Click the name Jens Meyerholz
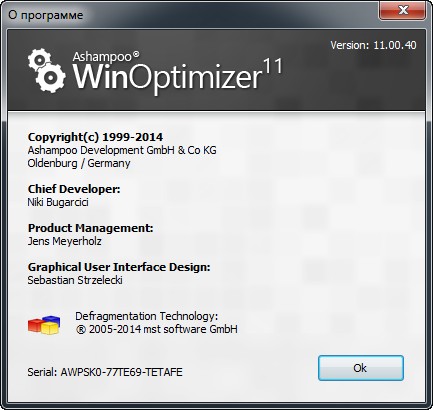 65,241
